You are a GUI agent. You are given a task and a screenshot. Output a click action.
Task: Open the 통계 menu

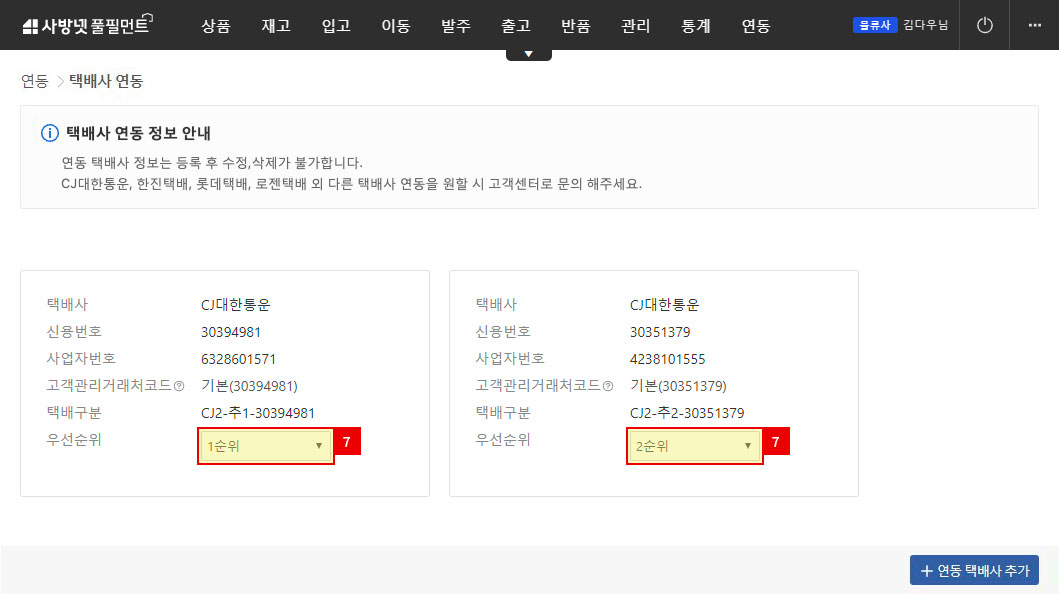(695, 26)
